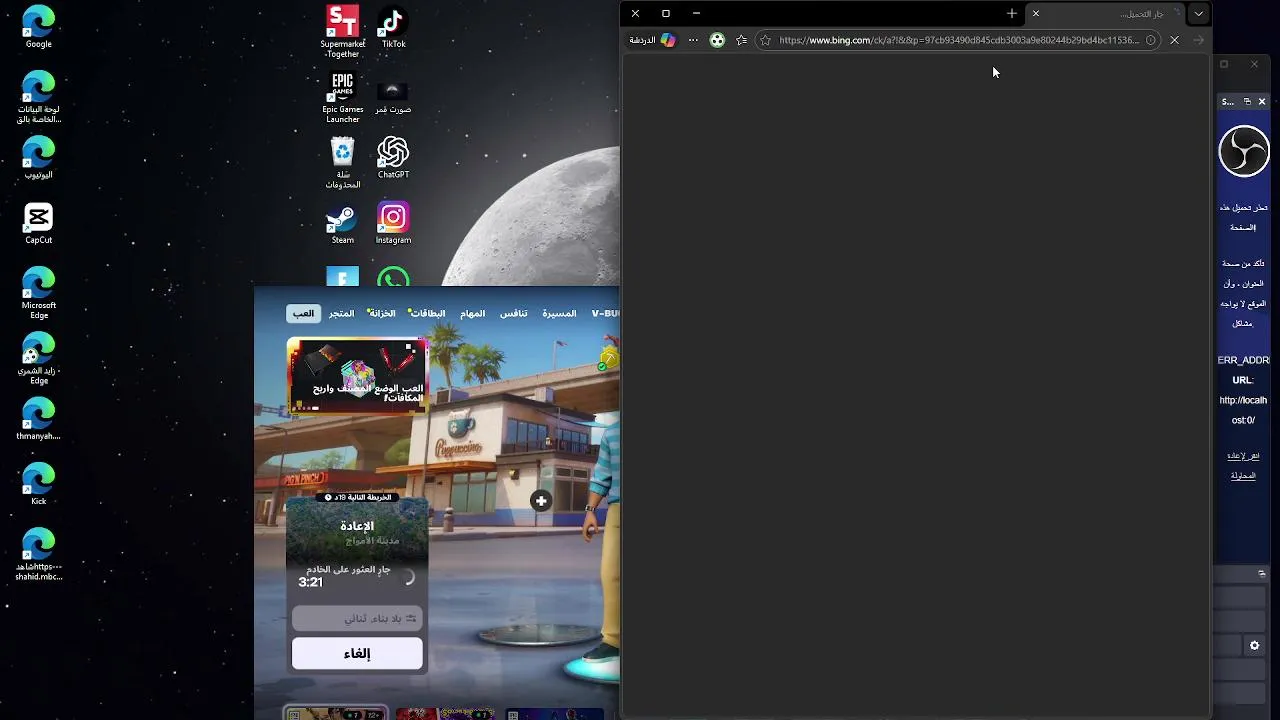
Task: Open the YouTube (اليوتيوب) Edge shortcut
Action: (38, 158)
